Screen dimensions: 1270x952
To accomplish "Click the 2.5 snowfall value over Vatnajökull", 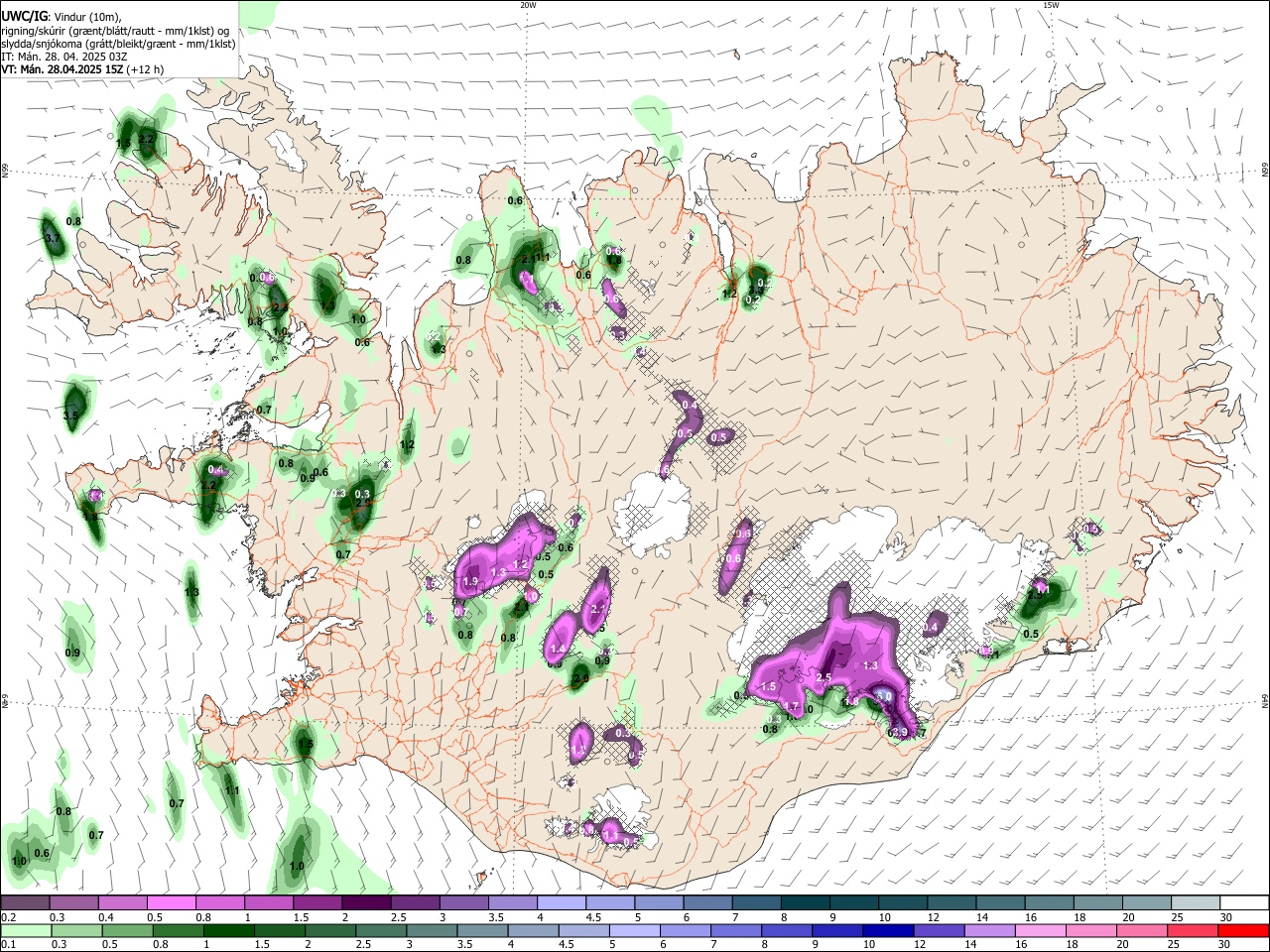I will pos(823,677).
